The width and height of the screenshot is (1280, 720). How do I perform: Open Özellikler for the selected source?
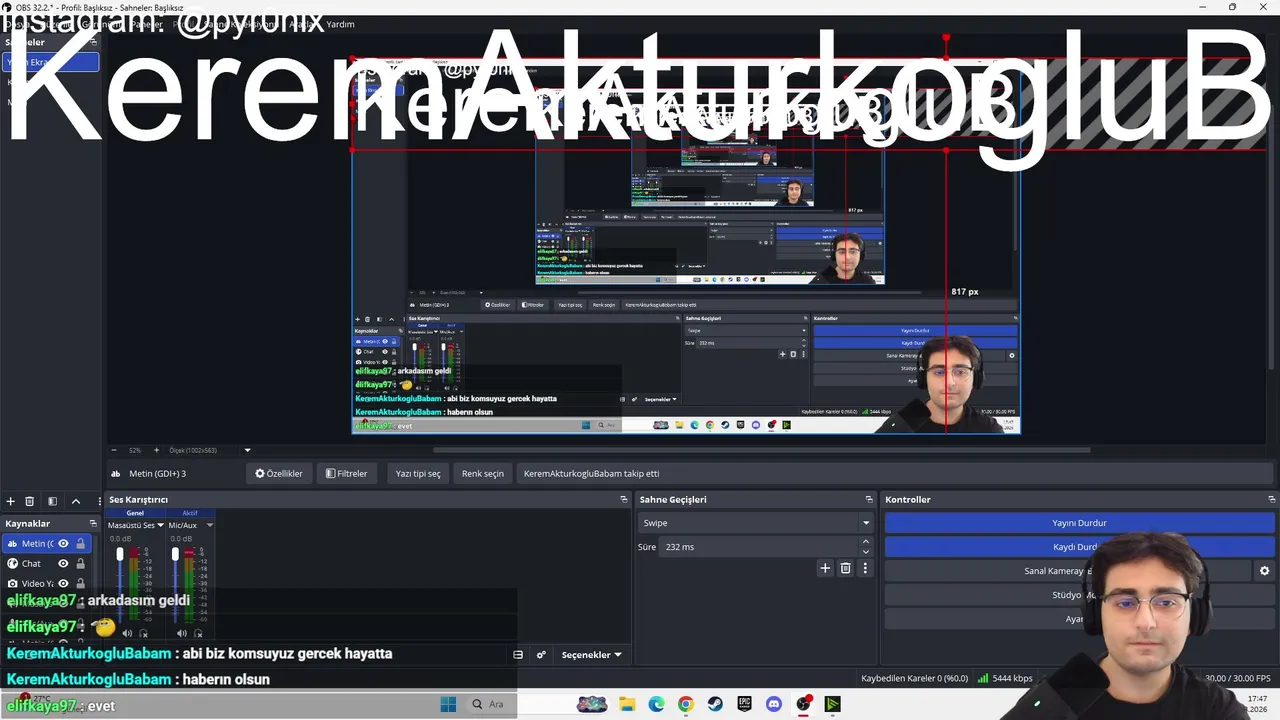[279, 473]
